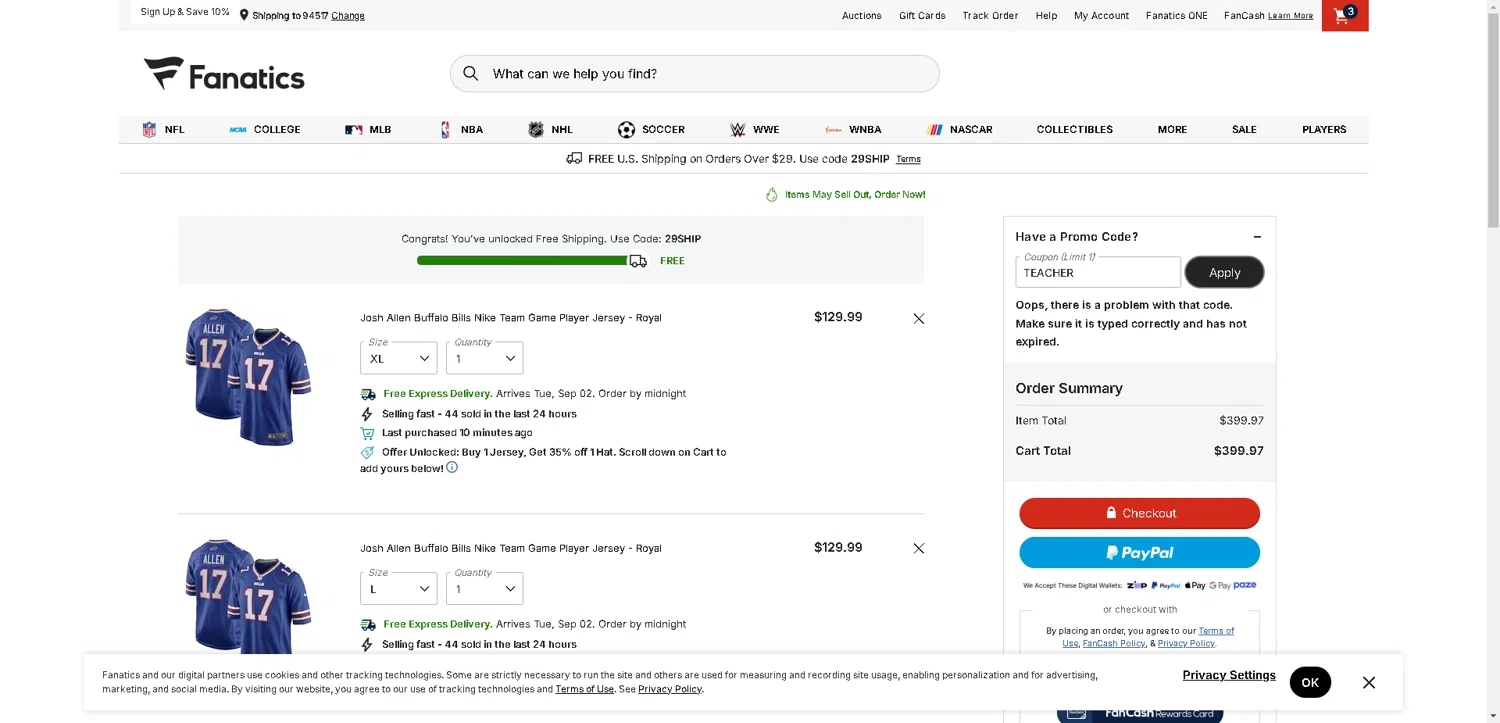Click the WNBA logo icon
This screenshot has height=723, width=1500.
click(833, 129)
